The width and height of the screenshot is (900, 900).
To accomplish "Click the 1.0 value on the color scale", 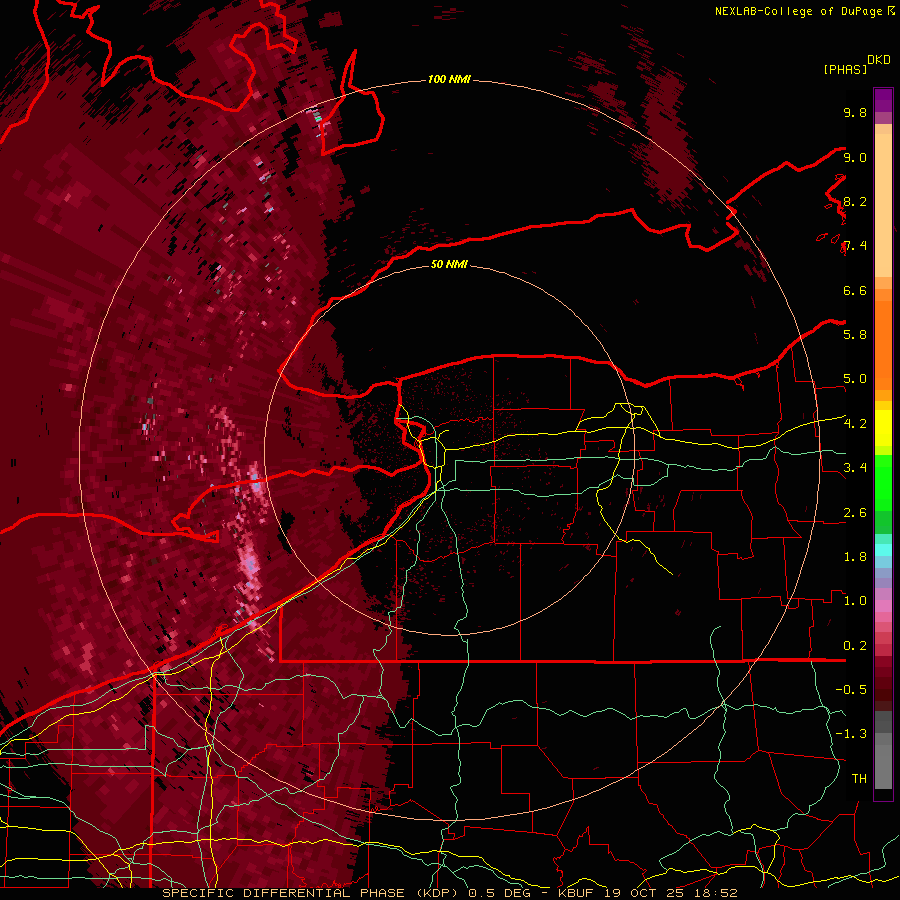I will coord(855,601).
